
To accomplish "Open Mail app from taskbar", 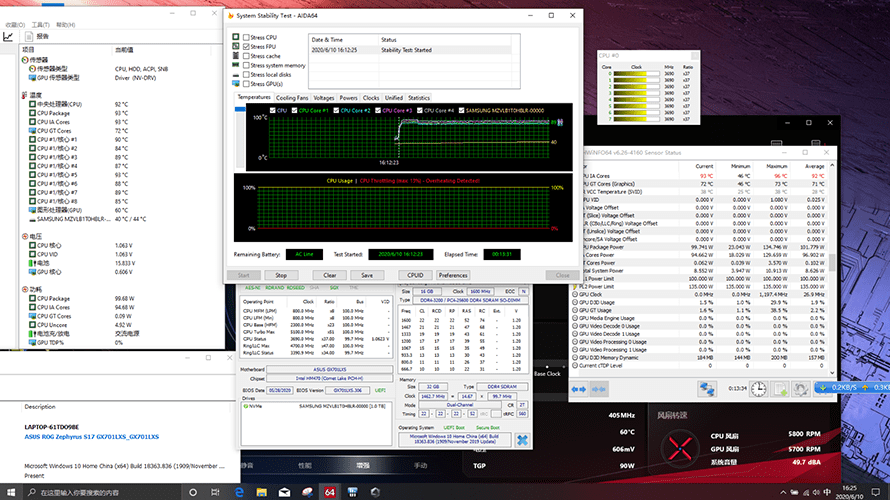I will point(284,492).
